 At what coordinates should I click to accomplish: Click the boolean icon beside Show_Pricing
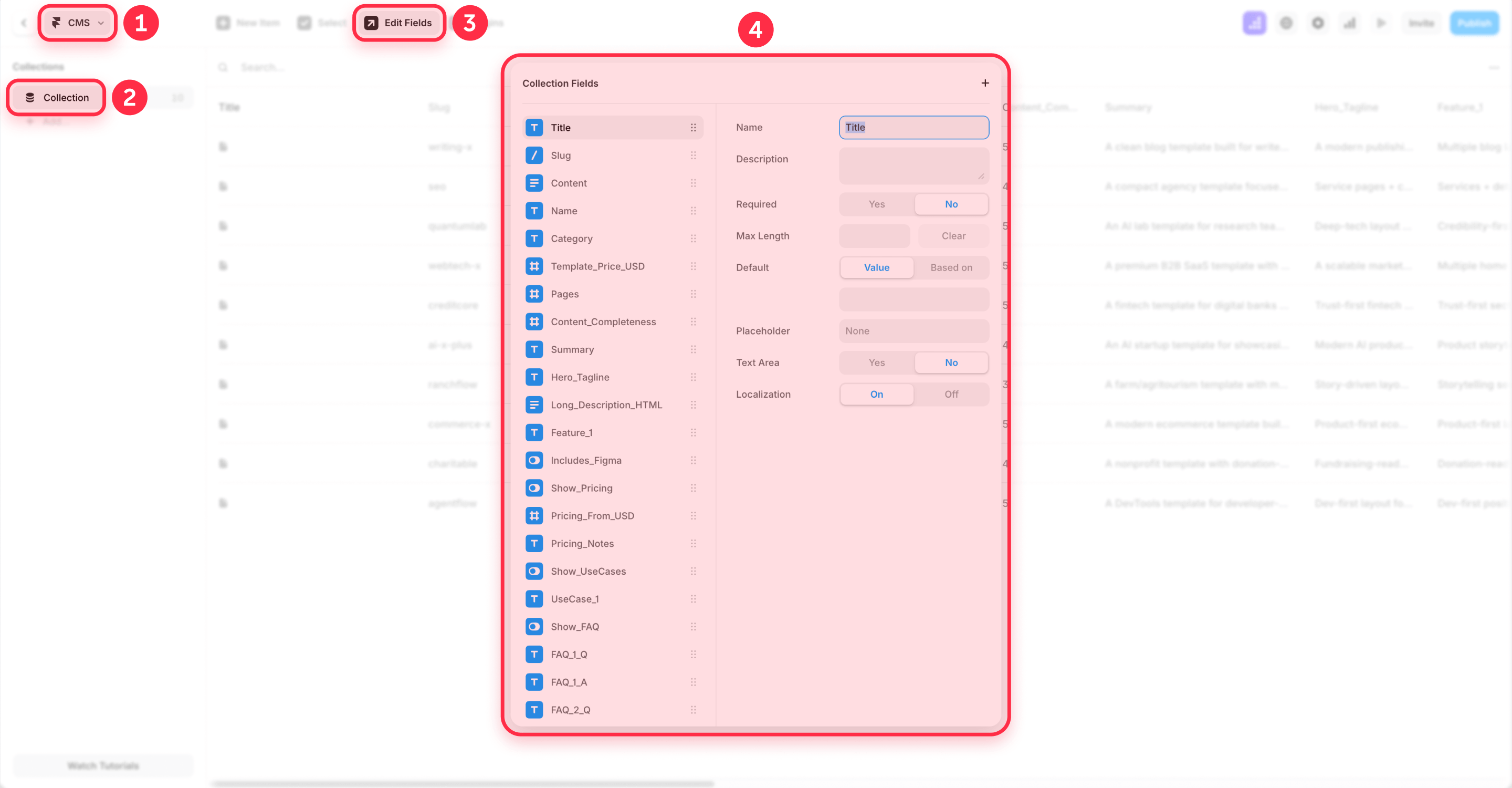(534, 488)
